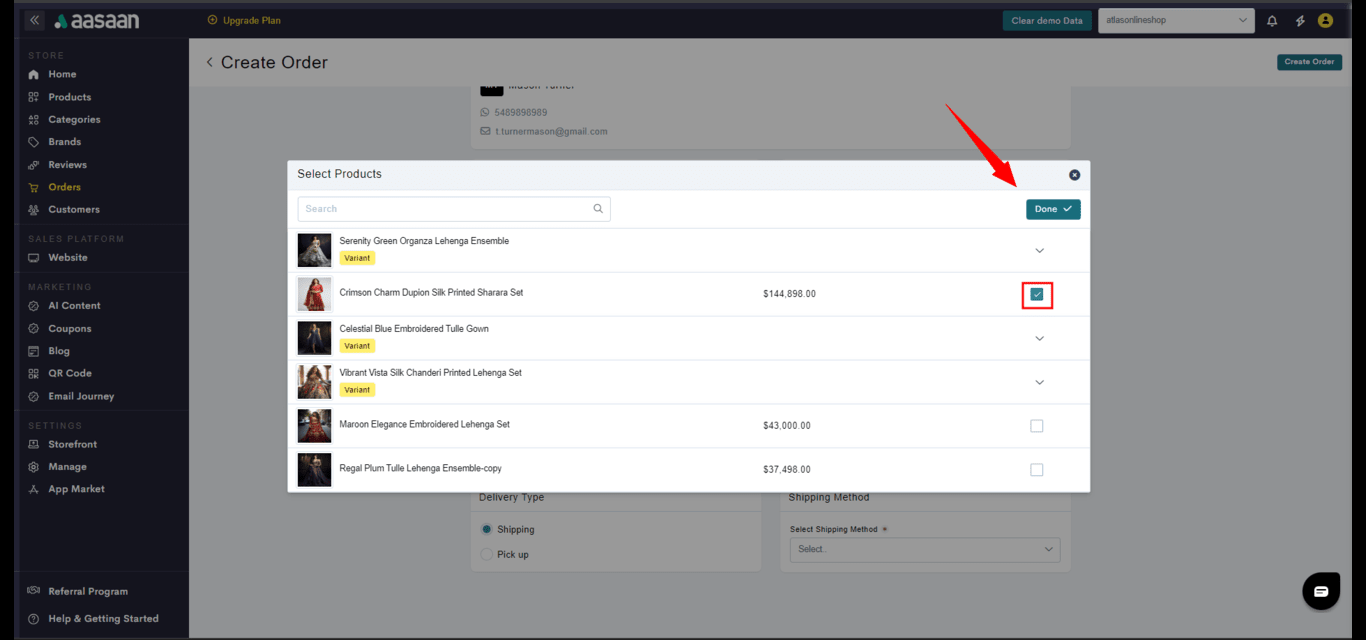Select Regal Plum Tulle Lehenga Ensemble-copy checkbox

tap(1037, 470)
